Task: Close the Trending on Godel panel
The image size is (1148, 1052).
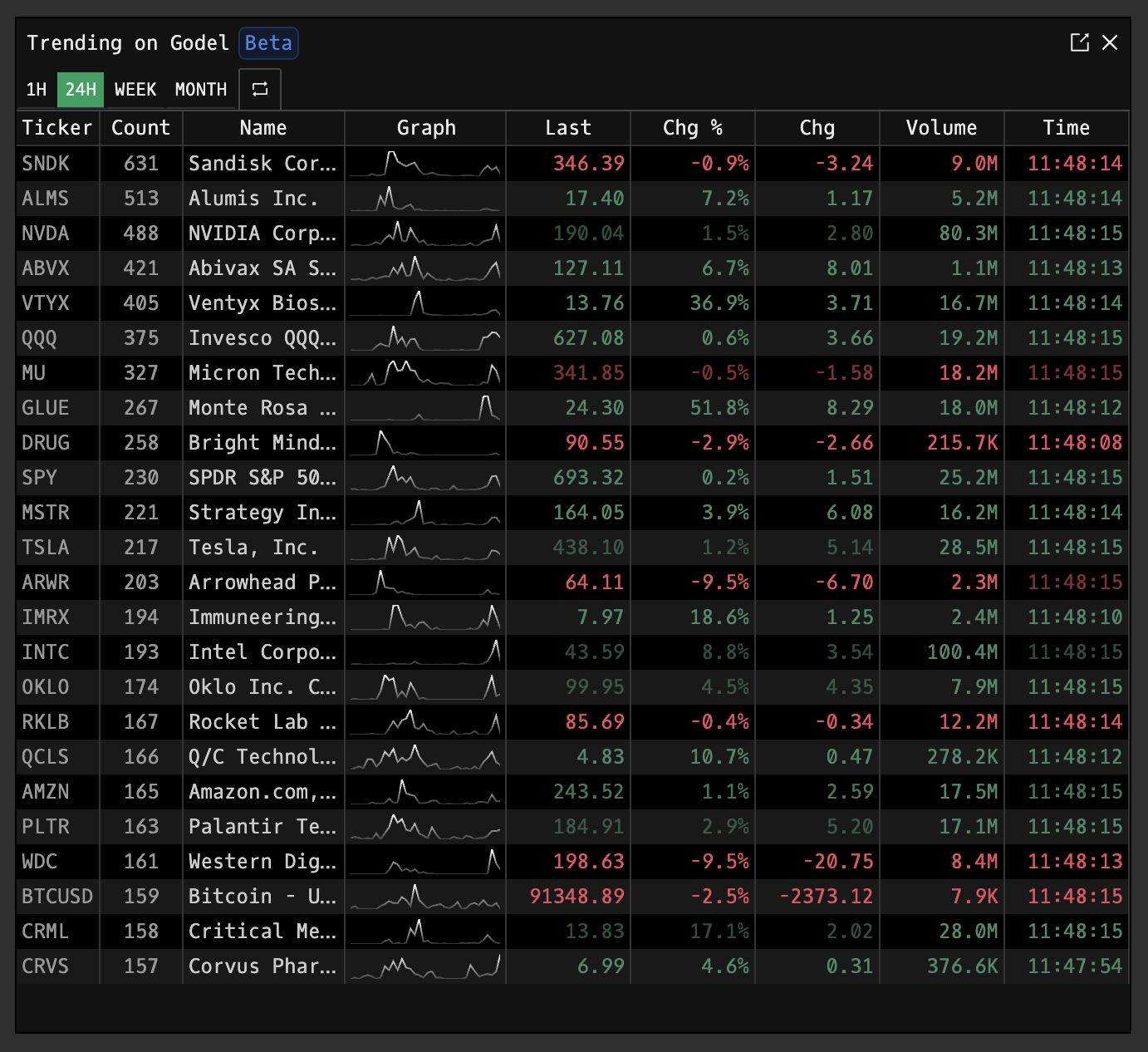Action: (x=1110, y=42)
